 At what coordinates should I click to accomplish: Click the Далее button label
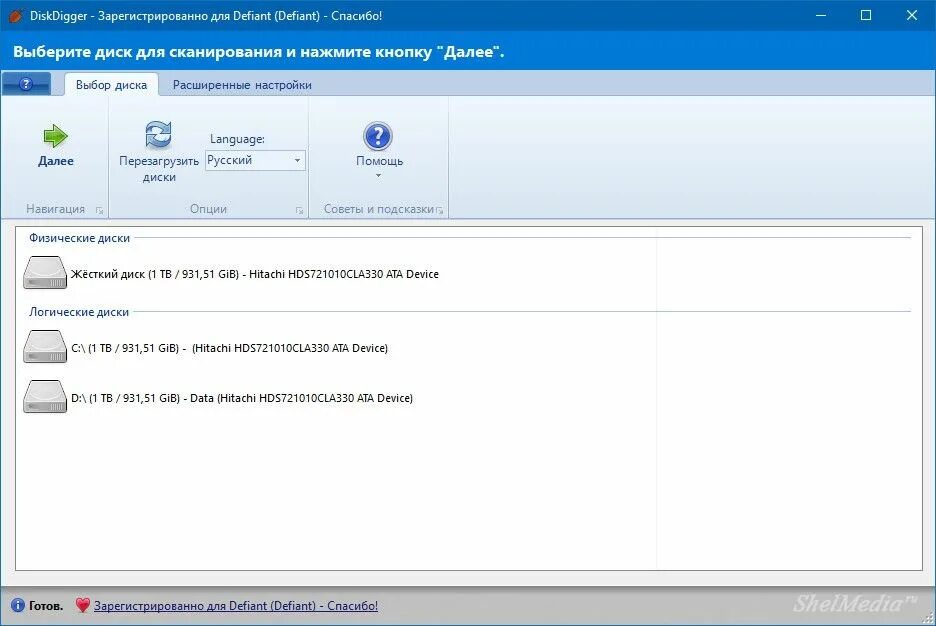[56, 161]
